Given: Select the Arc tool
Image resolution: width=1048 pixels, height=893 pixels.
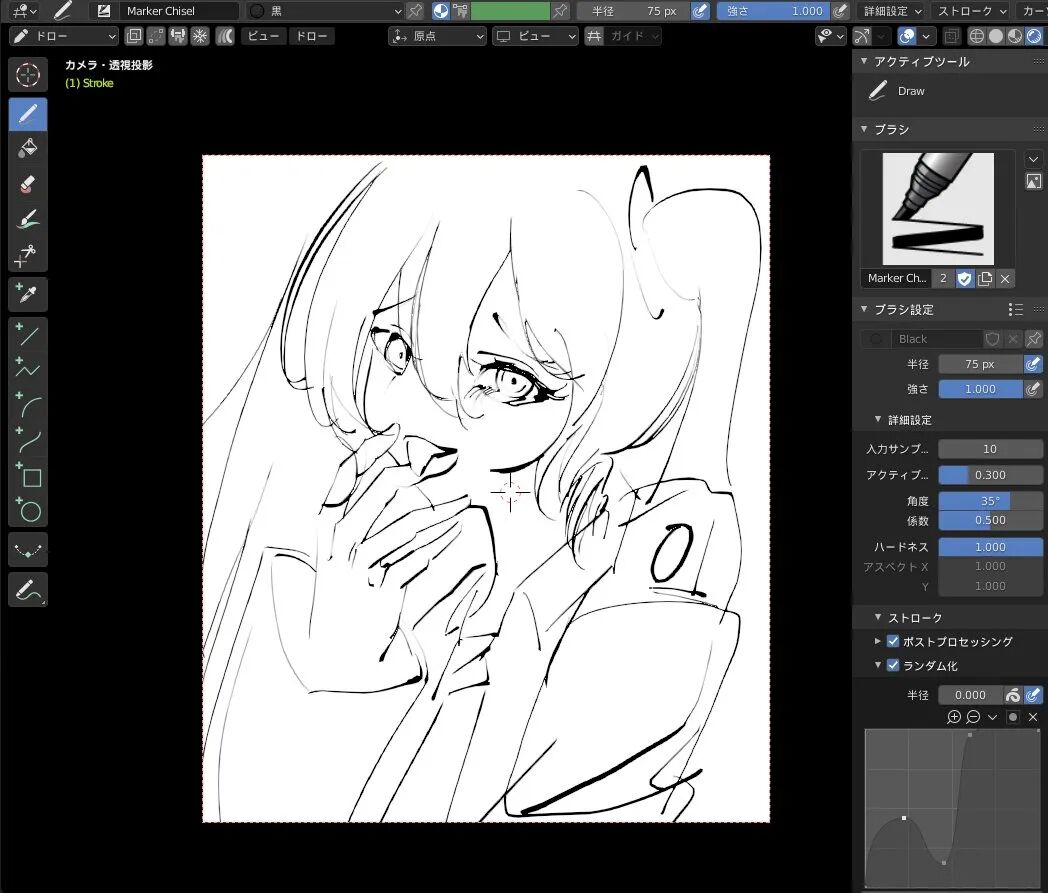Looking at the screenshot, I should pos(27,404).
